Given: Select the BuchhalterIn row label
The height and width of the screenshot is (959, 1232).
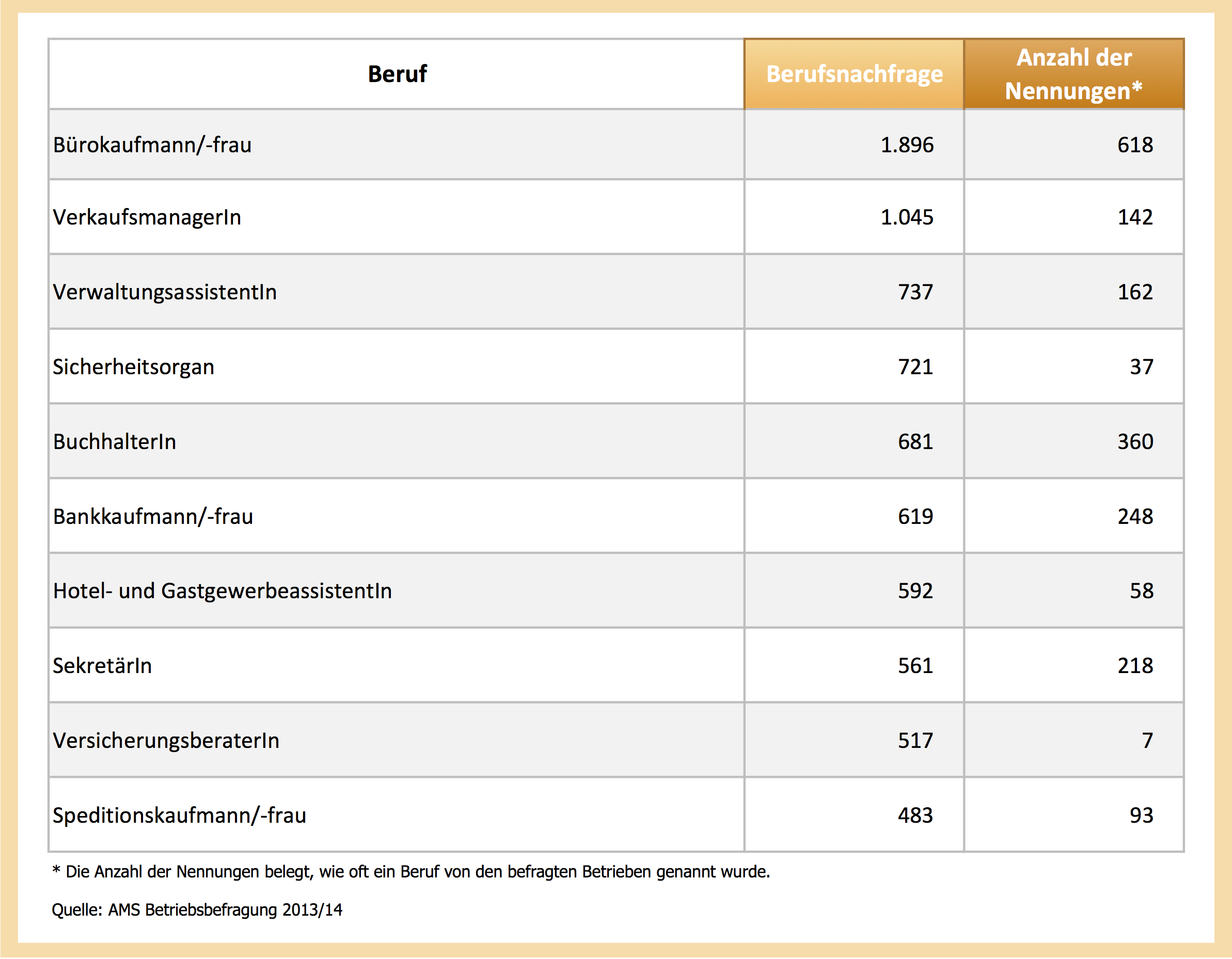Looking at the screenshot, I should pos(115,441).
